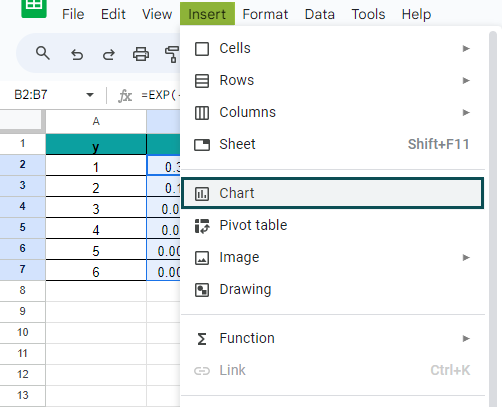The height and width of the screenshot is (407, 502).
Task: Choose Sheet with Shift+F11 shortcut entry
Action: [x=333, y=144]
